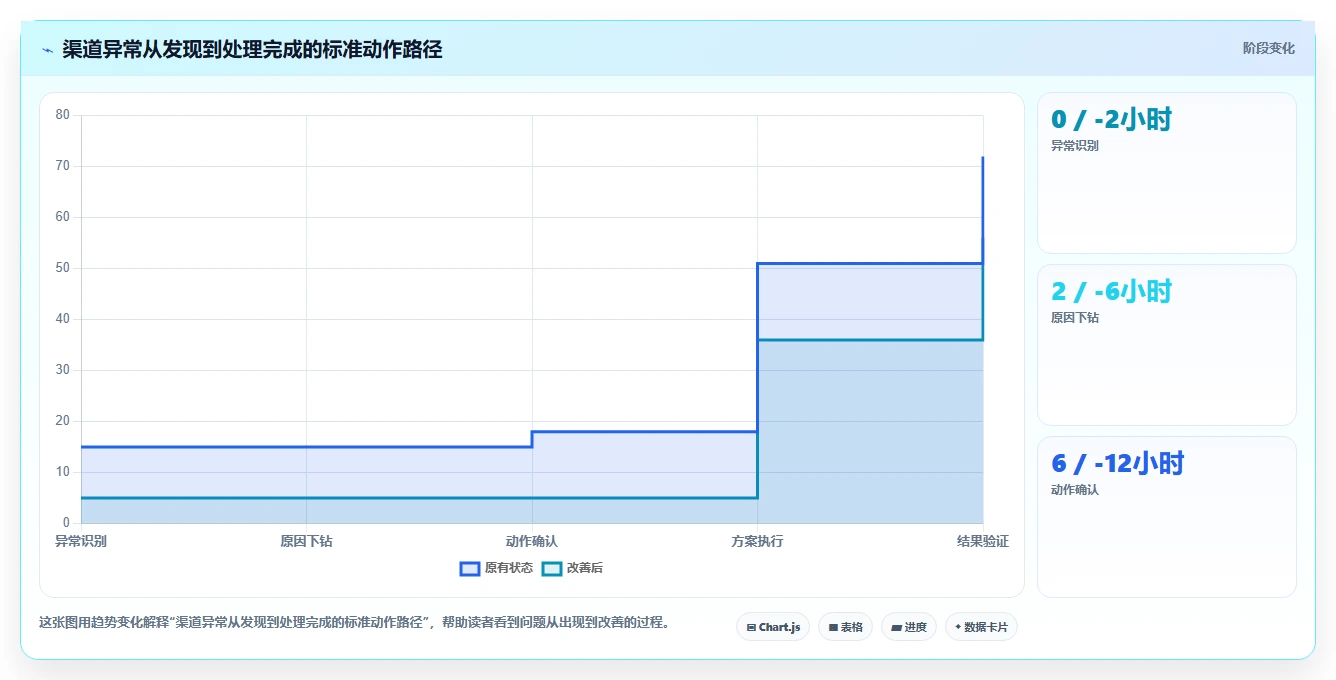Open the 动作确认 card showing 6 / -12小时
The height and width of the screenshot is (680, 1336).
[x=1167, y=517]
